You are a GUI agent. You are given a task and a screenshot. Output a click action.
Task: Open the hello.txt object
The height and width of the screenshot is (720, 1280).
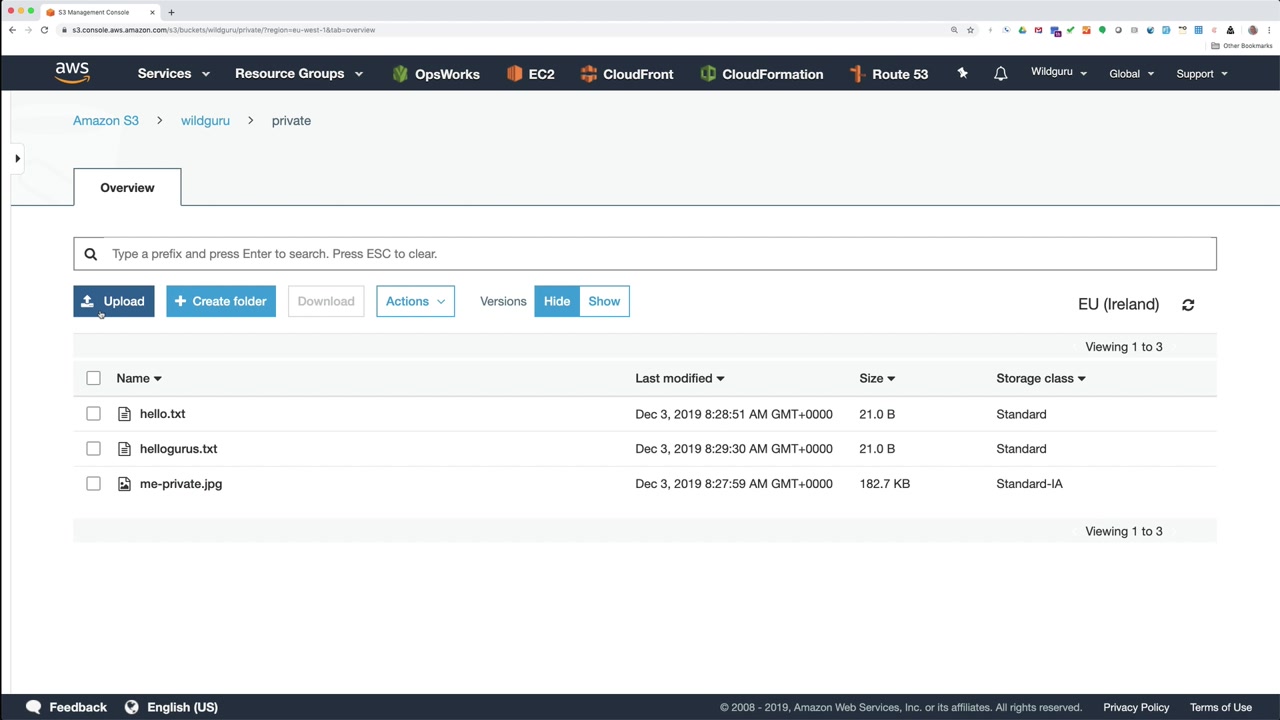(x=162, y=414)
